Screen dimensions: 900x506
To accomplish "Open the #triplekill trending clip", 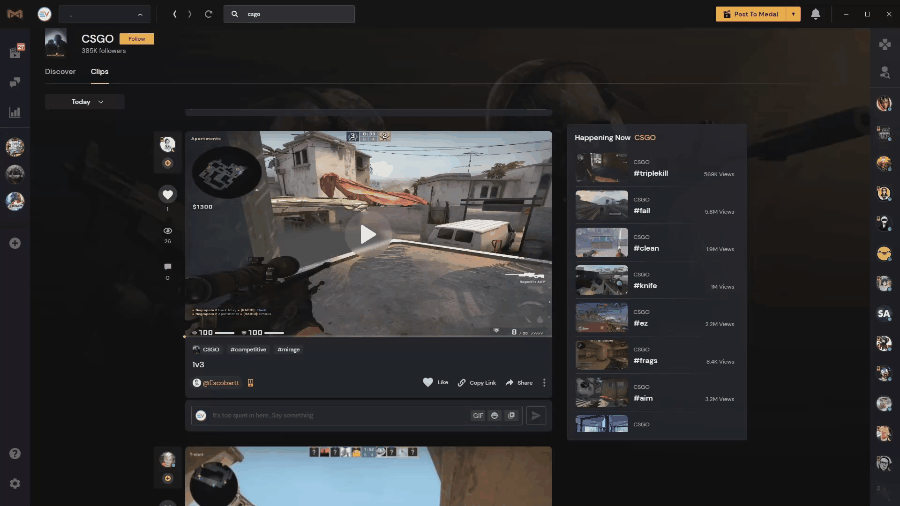I will pos(655,168).
